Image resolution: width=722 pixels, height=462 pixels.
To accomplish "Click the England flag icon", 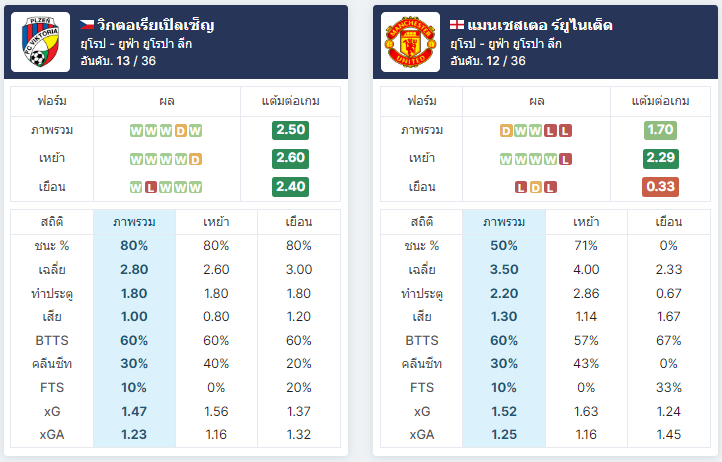I will (457, 24).
